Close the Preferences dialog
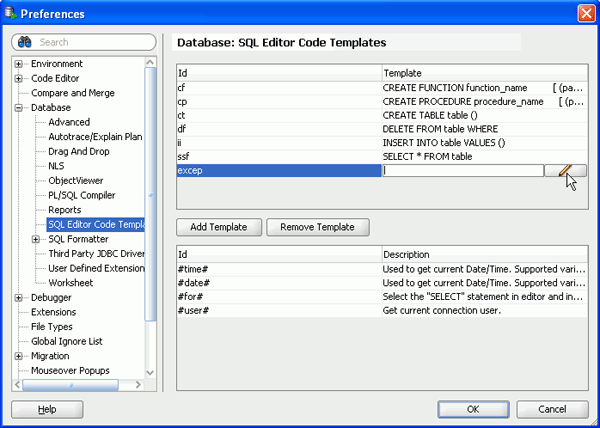Viewport: 600px width, 428px height. click(x=586, y=14)
